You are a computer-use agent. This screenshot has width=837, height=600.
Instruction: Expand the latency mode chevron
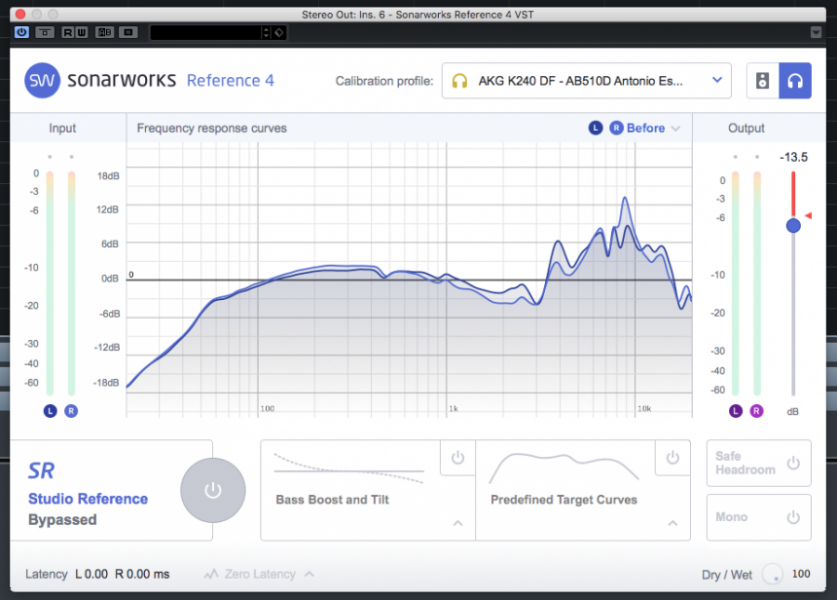pos(309,574)
